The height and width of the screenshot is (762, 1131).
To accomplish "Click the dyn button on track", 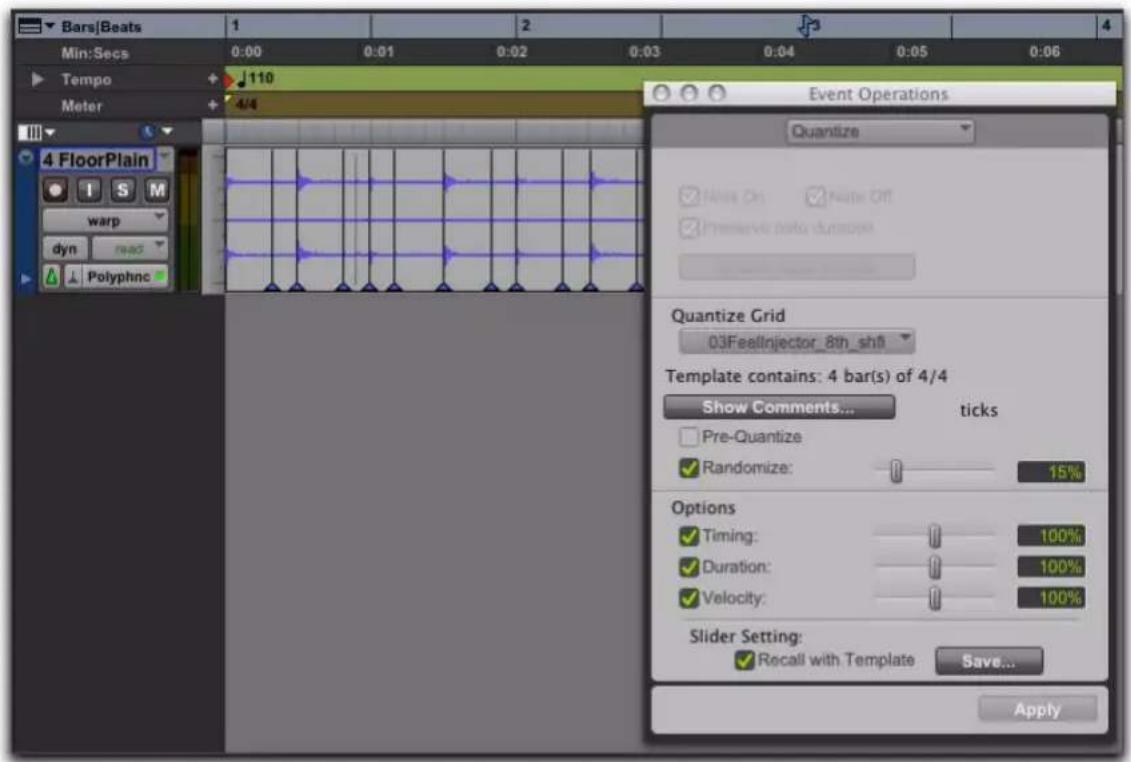I will pos(65,249).
